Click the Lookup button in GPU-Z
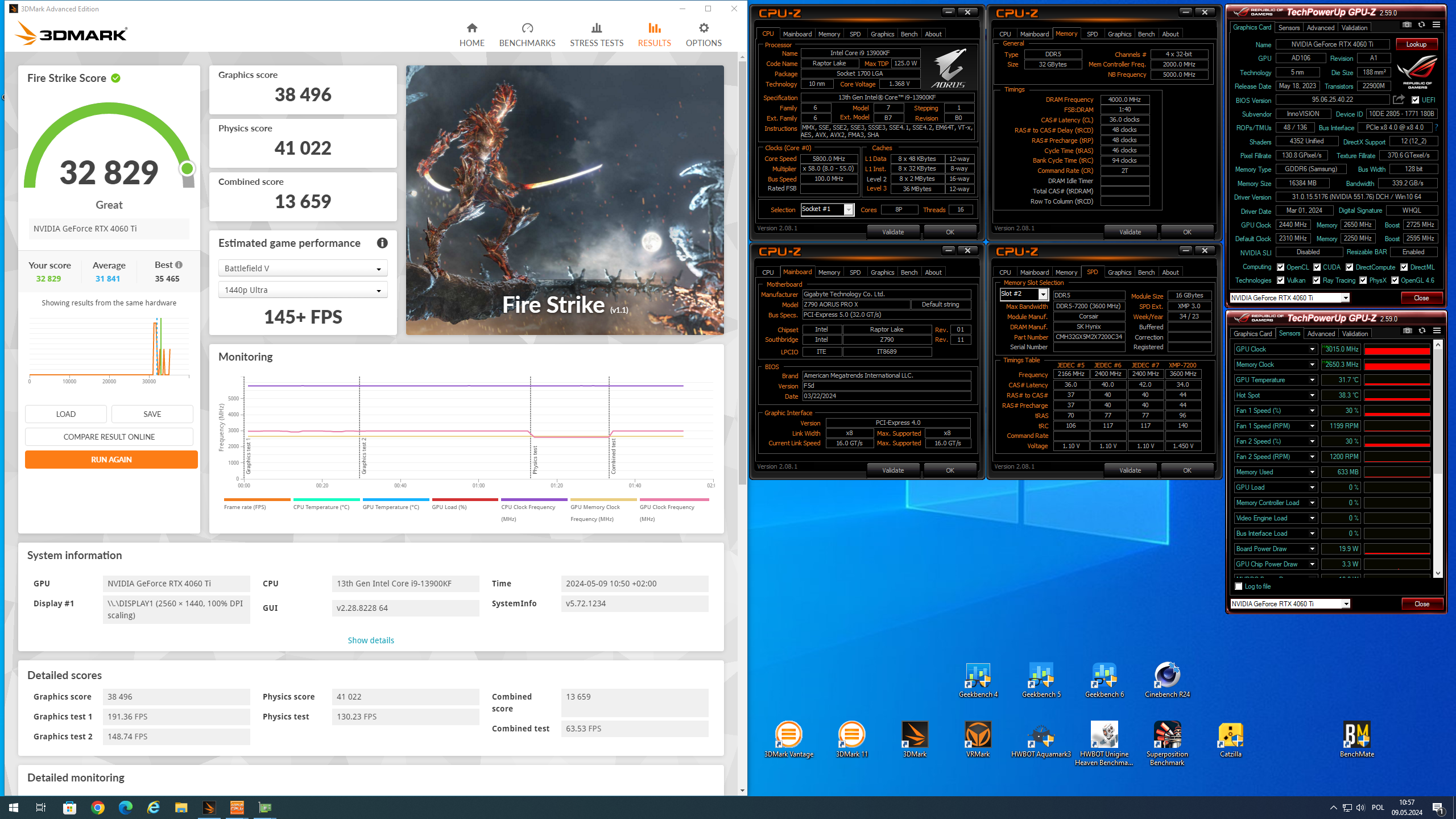 [1416, 44]
